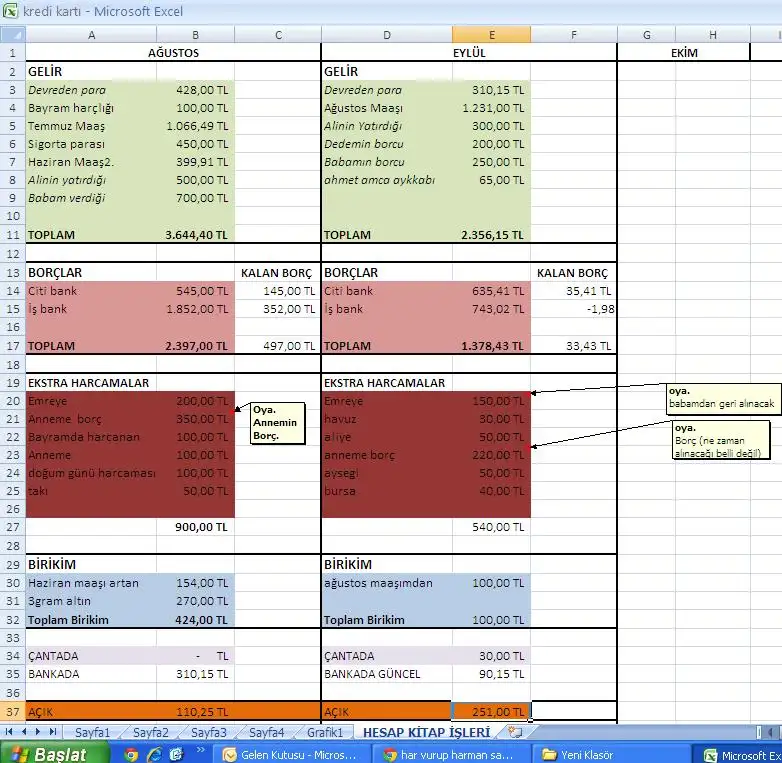Select the row 37 header
The height and width of the screenshot is (763, 782).
13,712
